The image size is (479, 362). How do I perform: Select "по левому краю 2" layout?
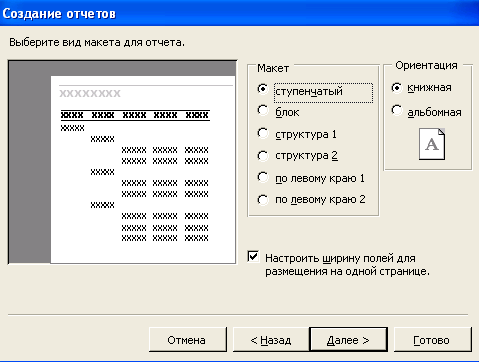[263, 200]
